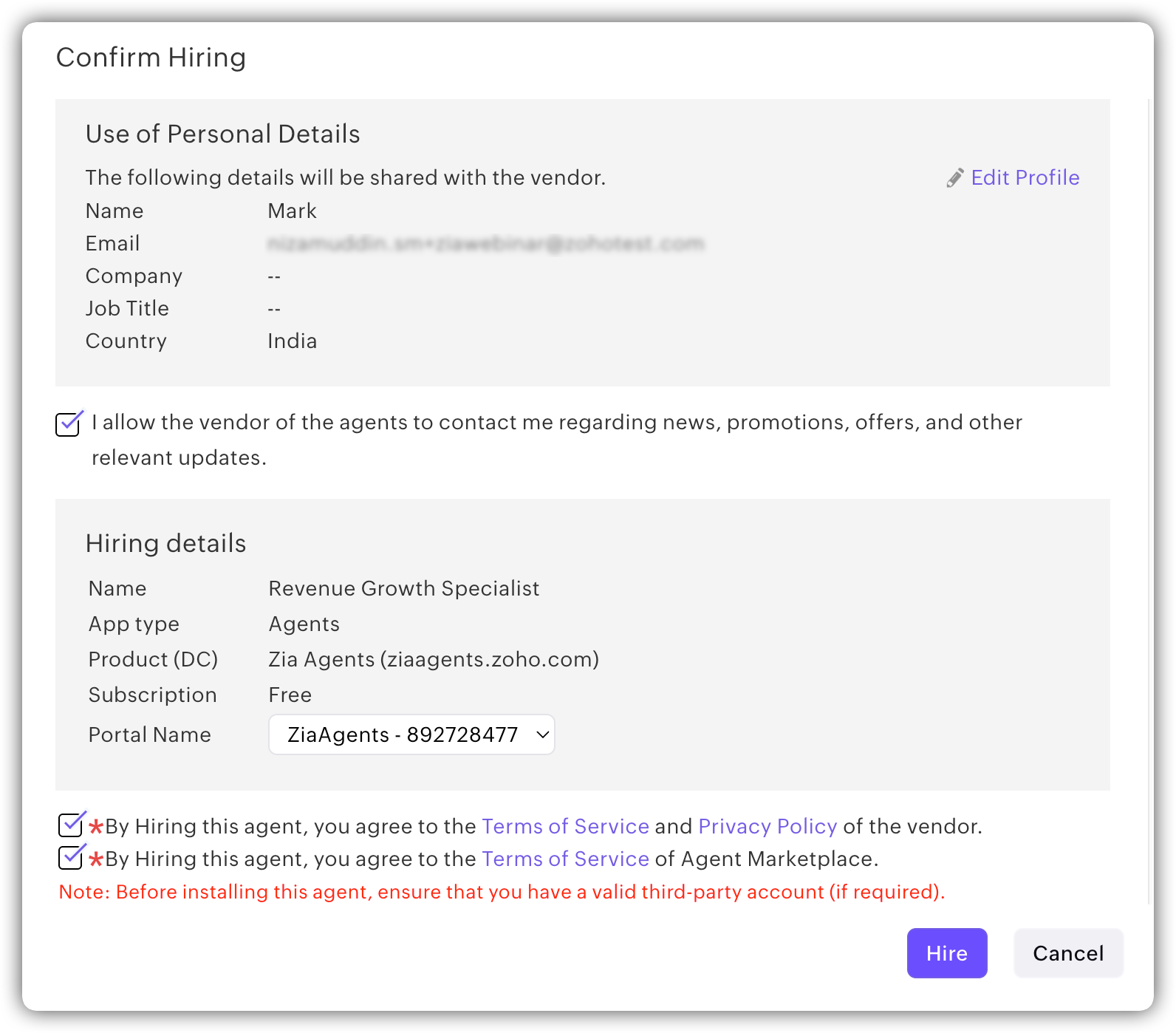Open the Edit Profile link
The width and height of the screenshot is (1176, 1033).
1025,178
